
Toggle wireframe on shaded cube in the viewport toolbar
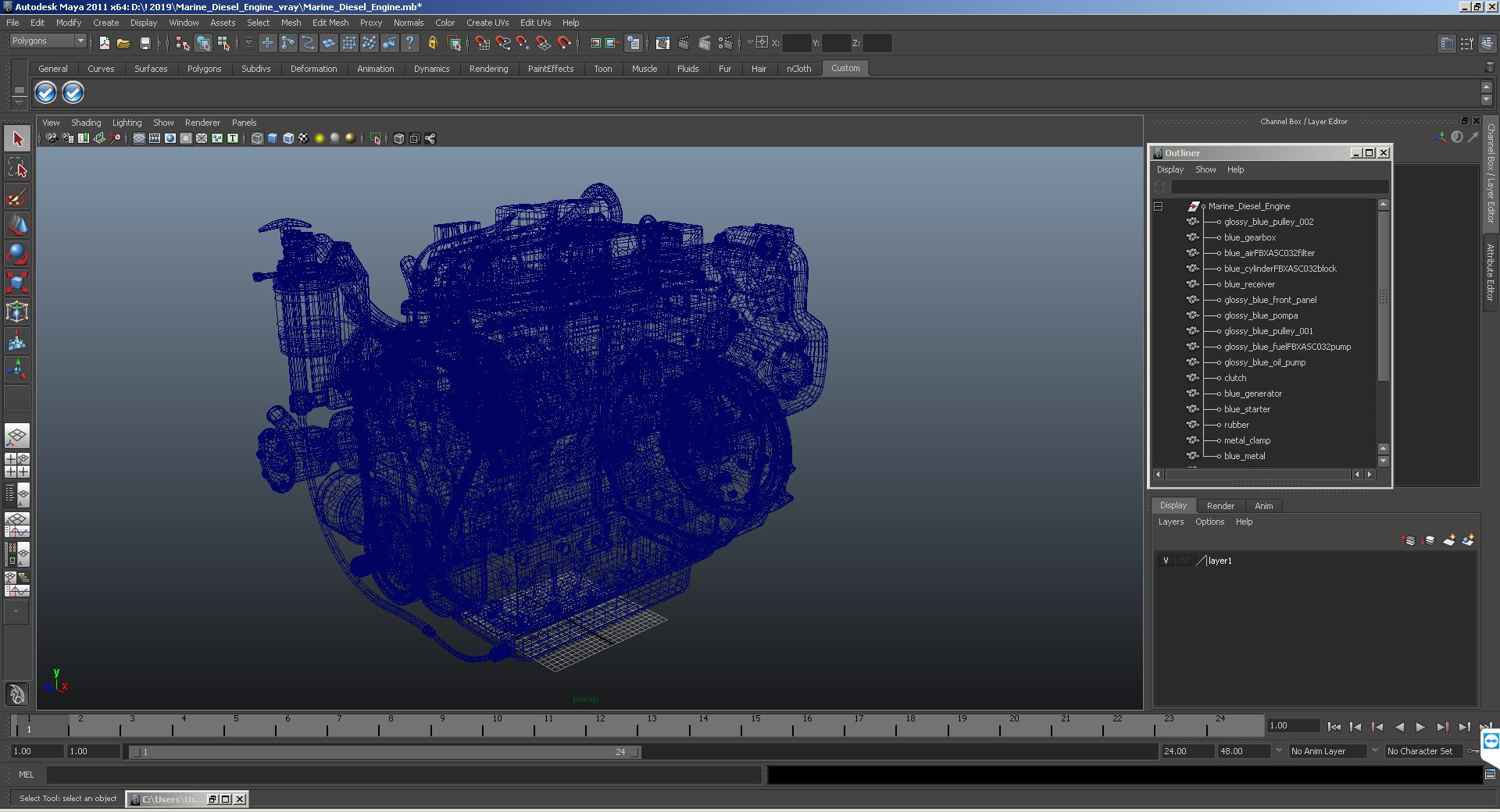coord(288,138)
